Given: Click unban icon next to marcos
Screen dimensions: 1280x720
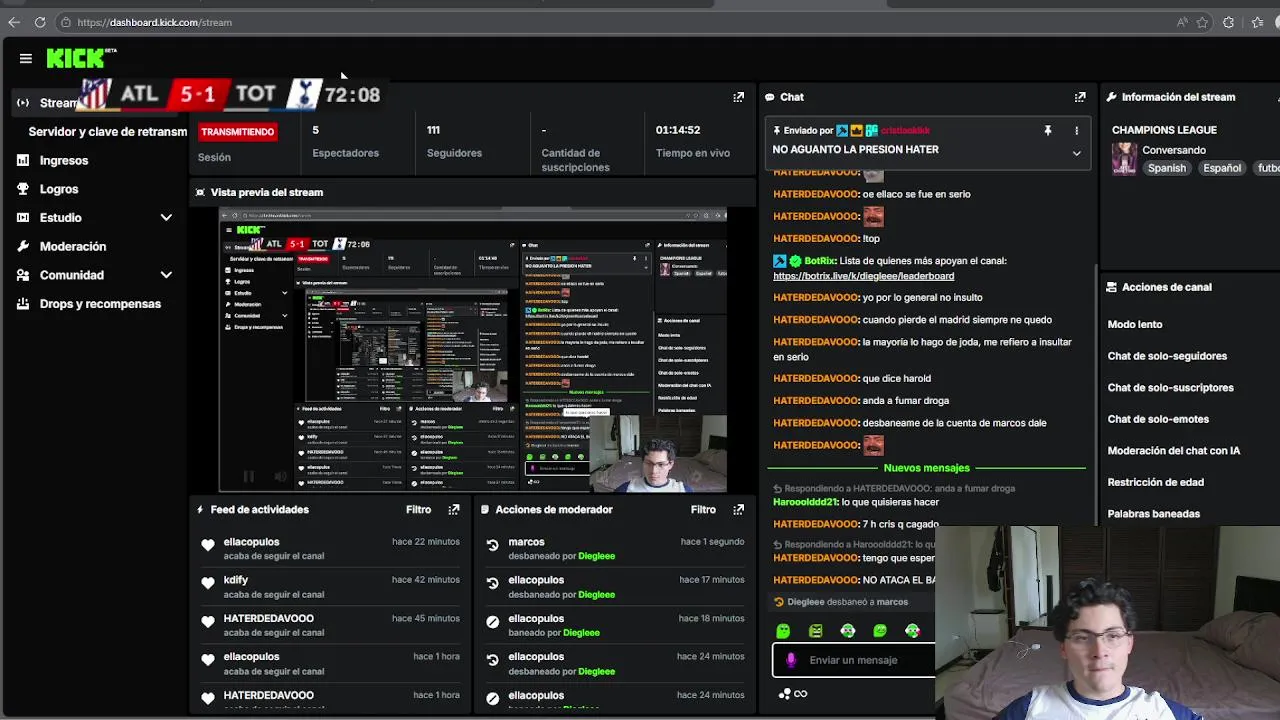Looking at the screenshot, I should (x=492, y=545).
